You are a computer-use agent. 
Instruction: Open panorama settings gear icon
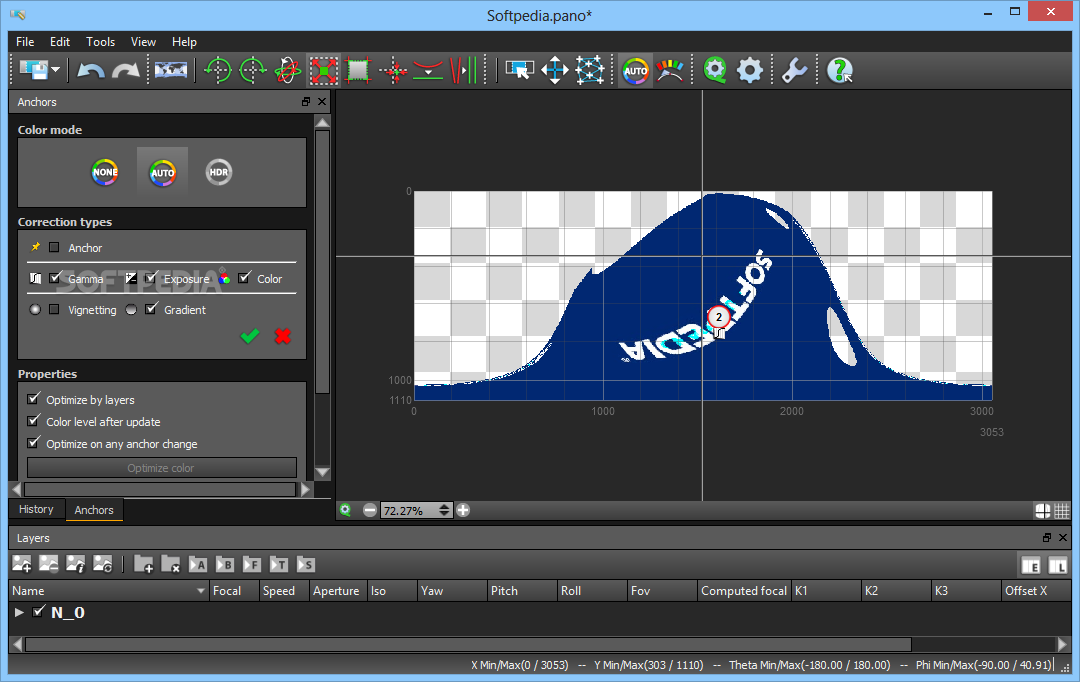pos(749,70)
